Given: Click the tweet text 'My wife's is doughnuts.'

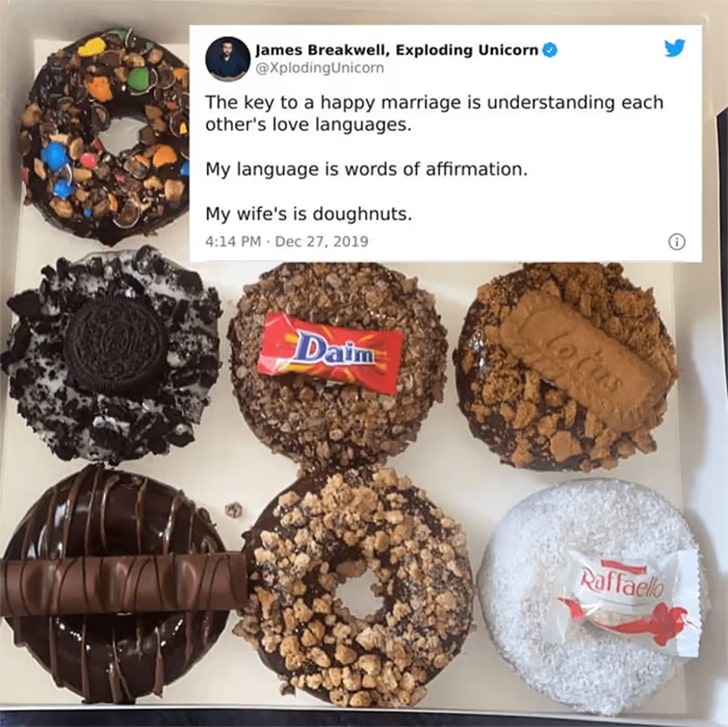Looking at the screenshot, I should 309,214.
